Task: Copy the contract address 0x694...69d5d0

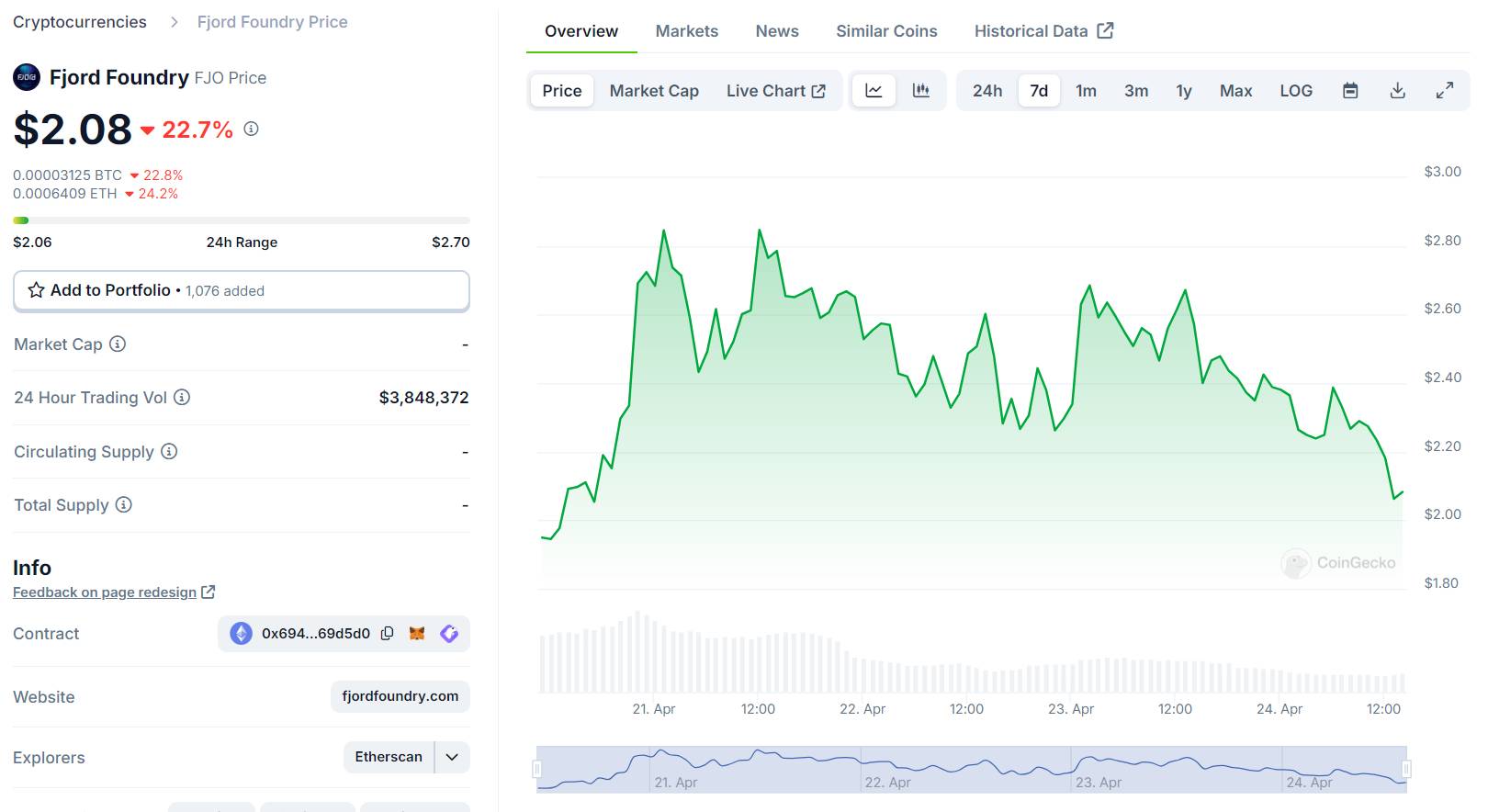Action: coord(388,633)
